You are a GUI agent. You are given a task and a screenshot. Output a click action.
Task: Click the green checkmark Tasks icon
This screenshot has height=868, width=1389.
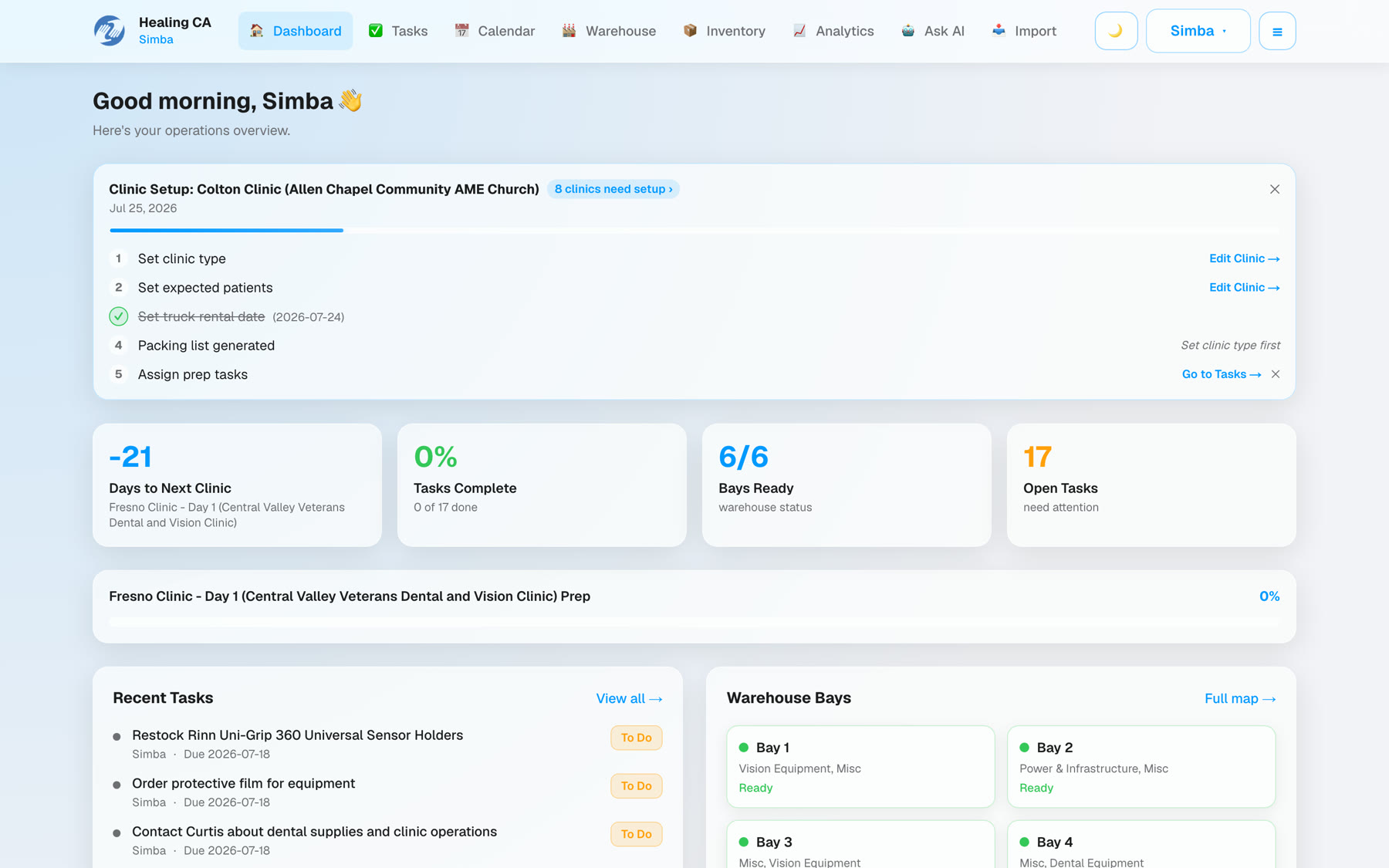pyautogui.click(x=376, y=31)
